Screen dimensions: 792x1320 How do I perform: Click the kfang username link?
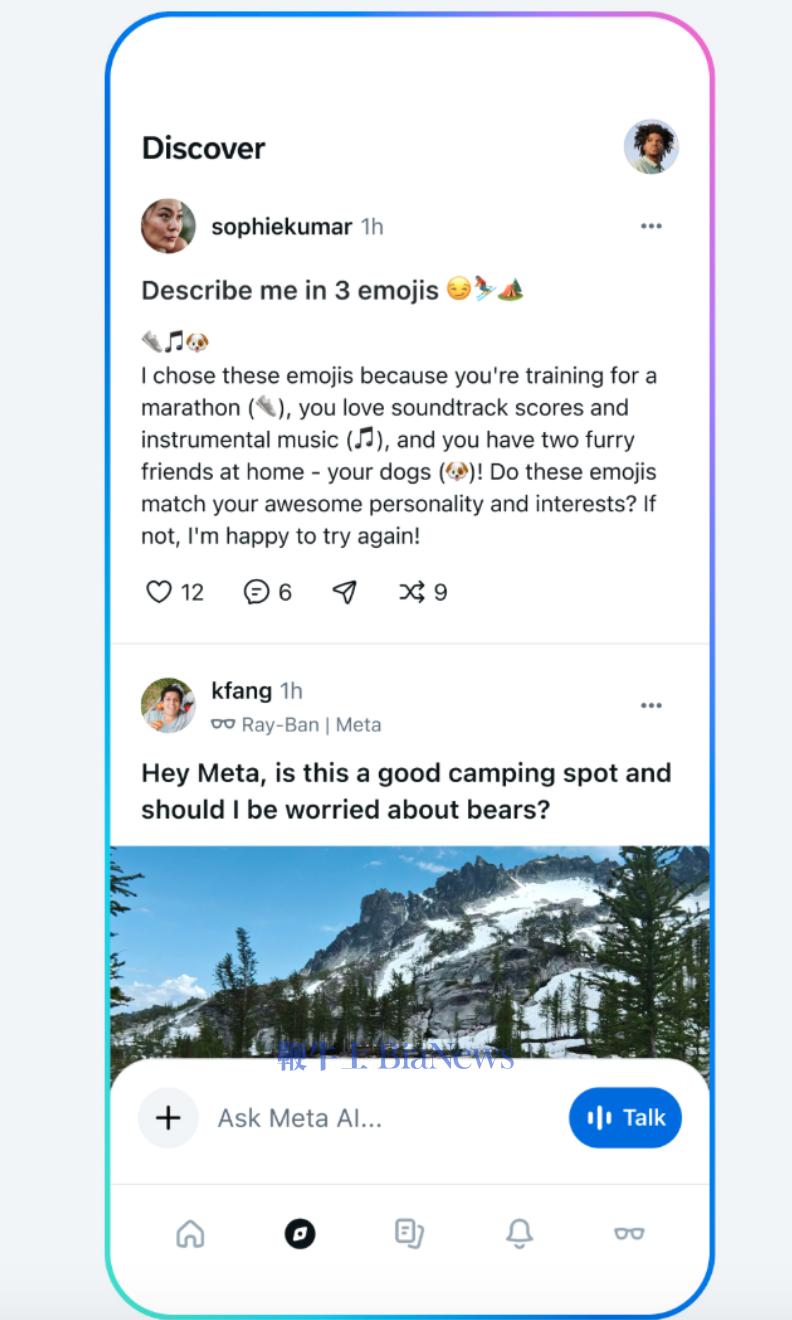click(x=242, y=690)
